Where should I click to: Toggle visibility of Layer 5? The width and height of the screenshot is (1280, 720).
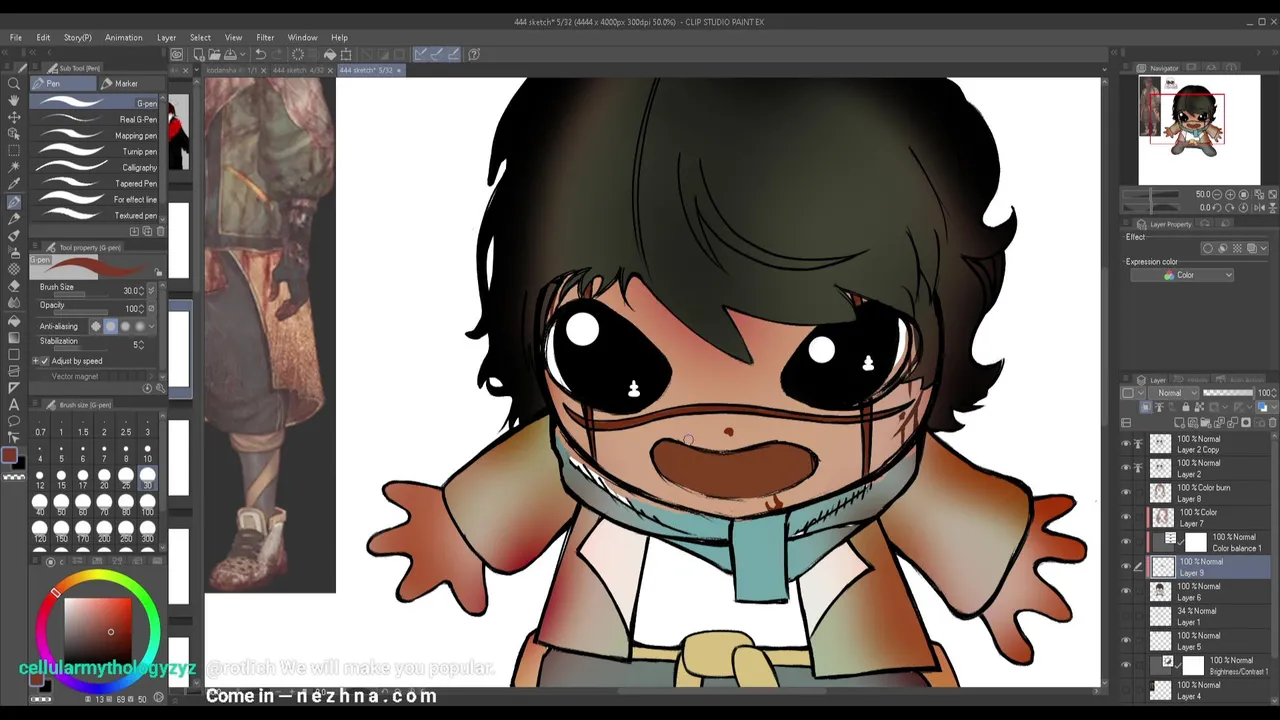click(1126, 640)
